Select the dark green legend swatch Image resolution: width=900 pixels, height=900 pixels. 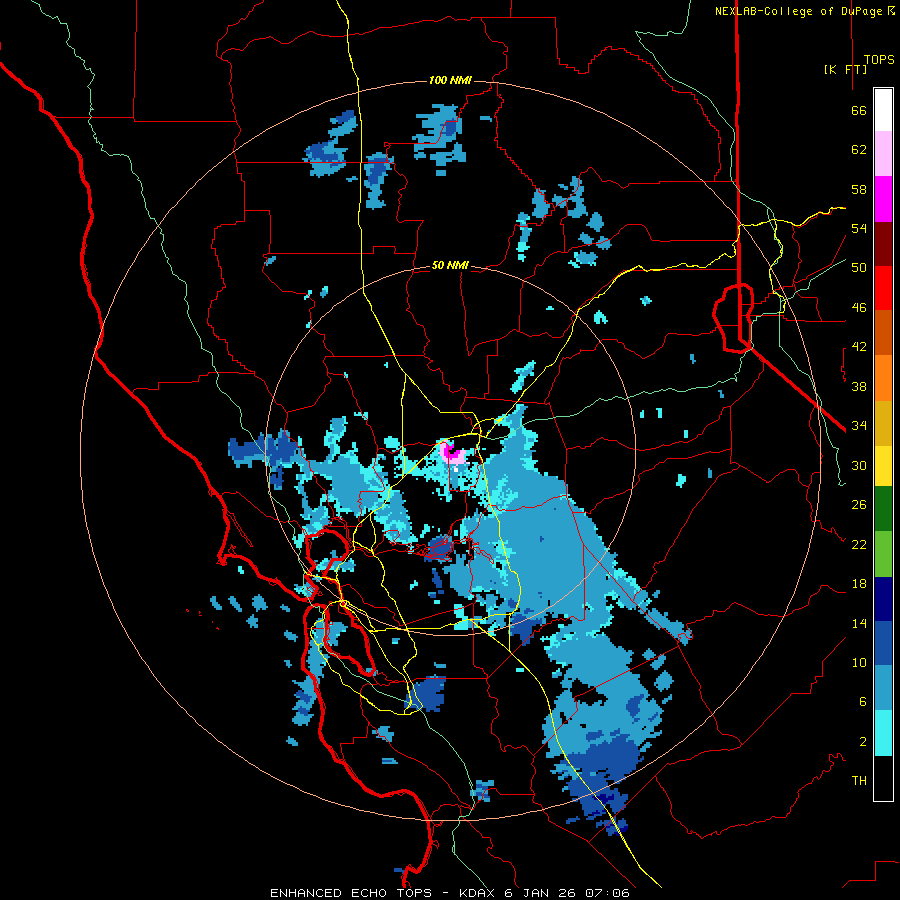pos(883,509)
